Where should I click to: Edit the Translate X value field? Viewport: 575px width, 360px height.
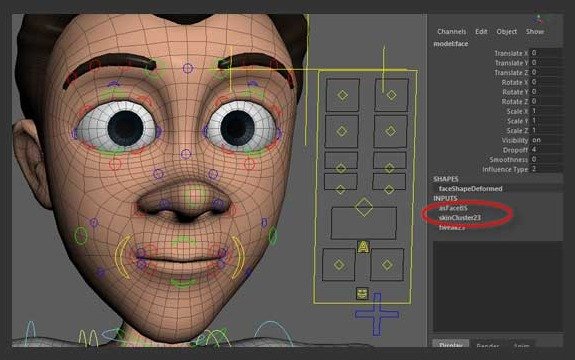(x=546, y=53)
